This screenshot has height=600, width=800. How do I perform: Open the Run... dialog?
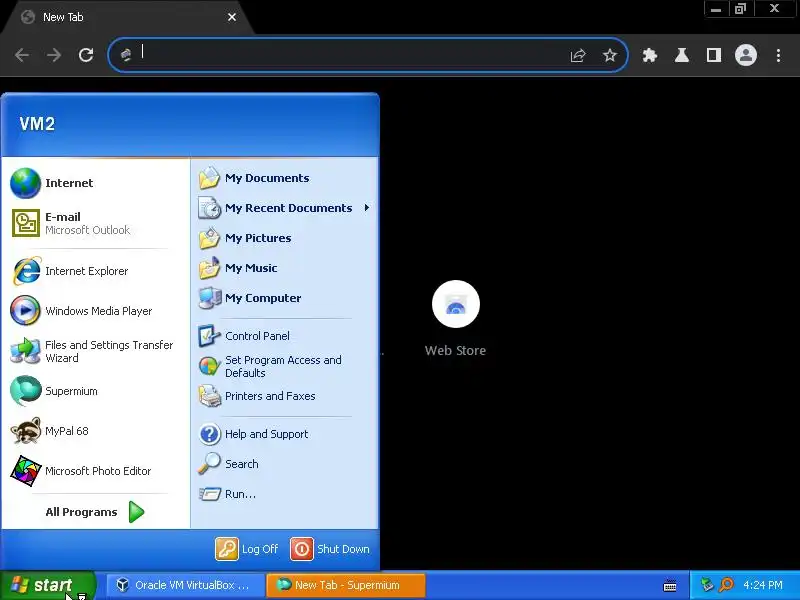(284, 494)
